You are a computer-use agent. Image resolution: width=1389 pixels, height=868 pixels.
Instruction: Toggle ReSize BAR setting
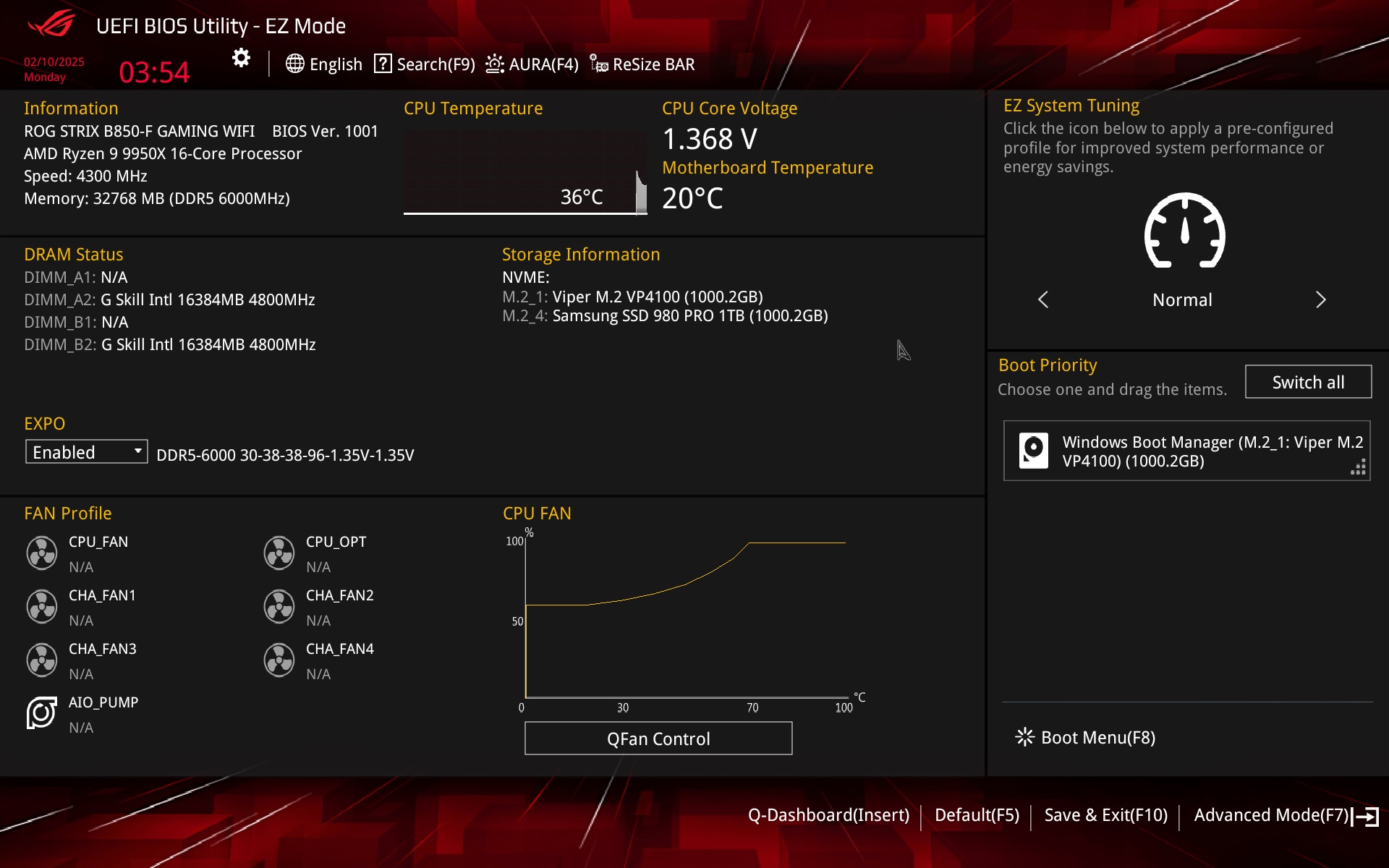tap(642, 64)
